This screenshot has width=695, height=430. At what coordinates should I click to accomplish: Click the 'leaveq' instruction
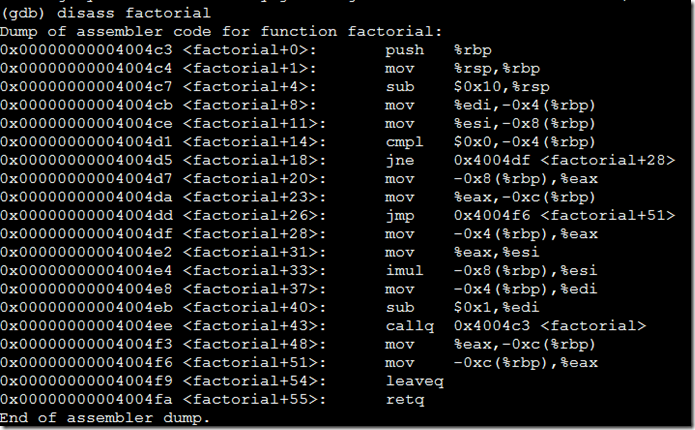tap(414, 381)
